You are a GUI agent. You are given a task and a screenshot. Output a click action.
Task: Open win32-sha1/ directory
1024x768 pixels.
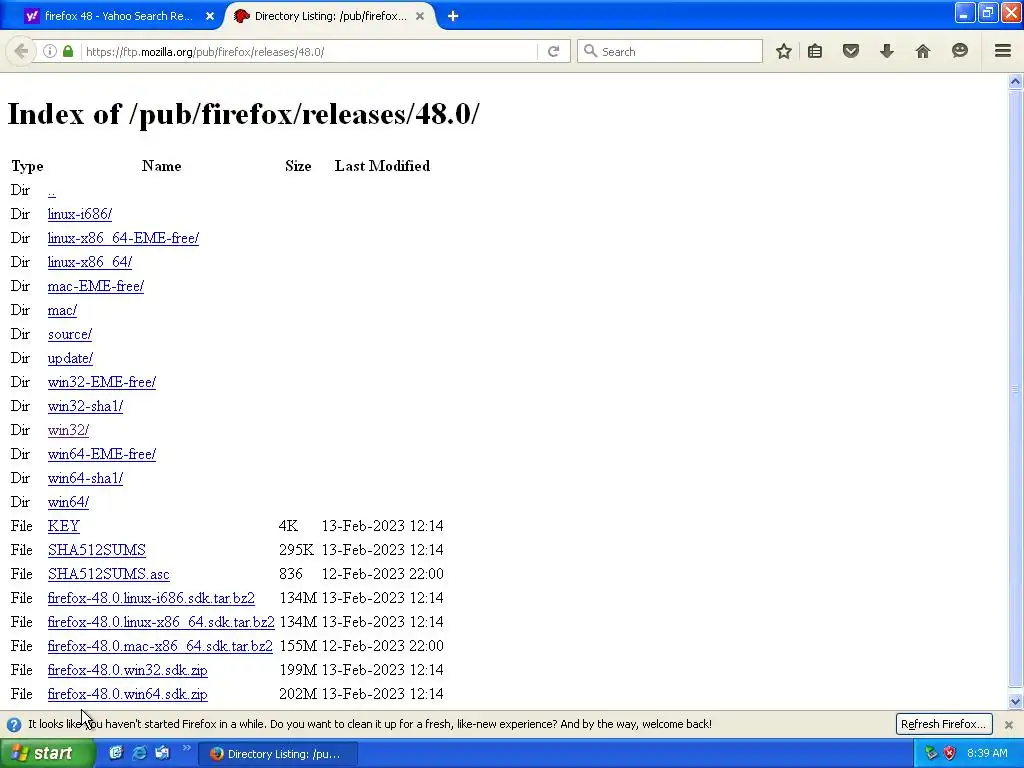pyautogui.click(x=86, y=406)
